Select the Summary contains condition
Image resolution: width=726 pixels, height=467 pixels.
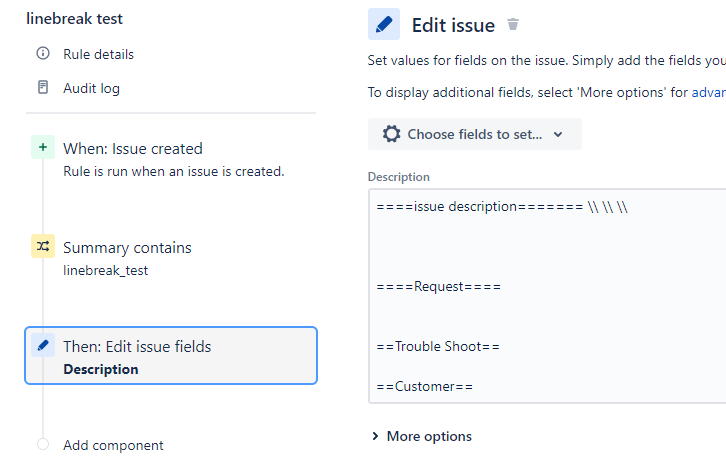tap(127, 248)
